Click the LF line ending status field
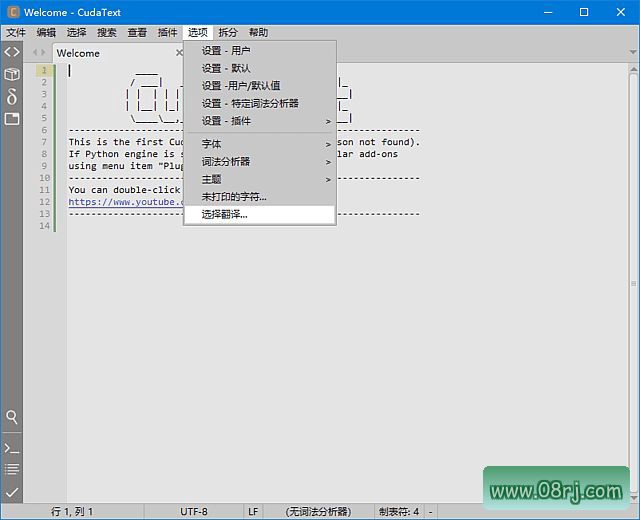The height and width of the screenshot is (520, 640). pos(253,511)
